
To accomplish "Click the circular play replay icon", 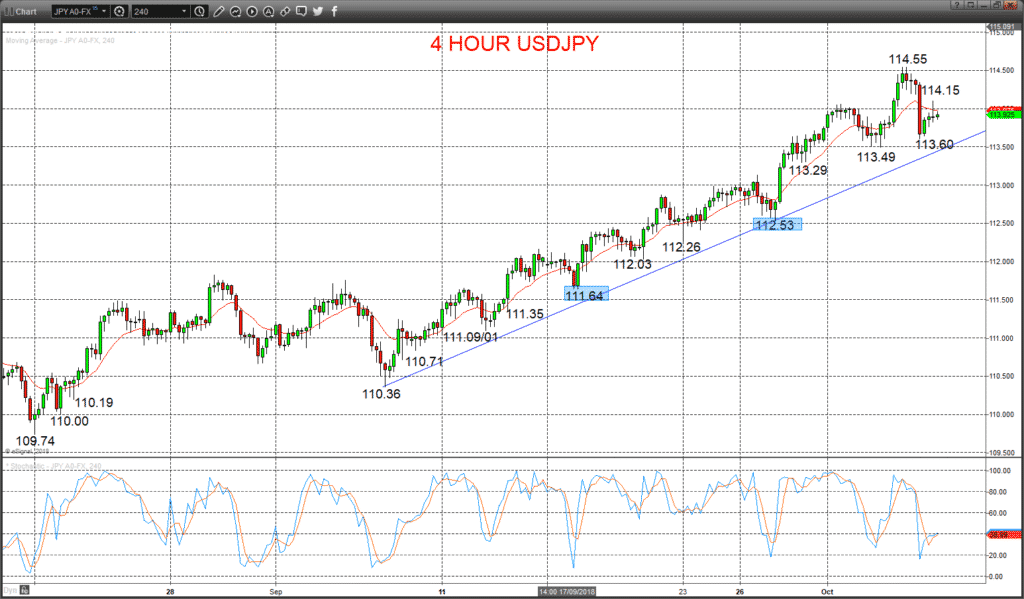I will point(252,11).
